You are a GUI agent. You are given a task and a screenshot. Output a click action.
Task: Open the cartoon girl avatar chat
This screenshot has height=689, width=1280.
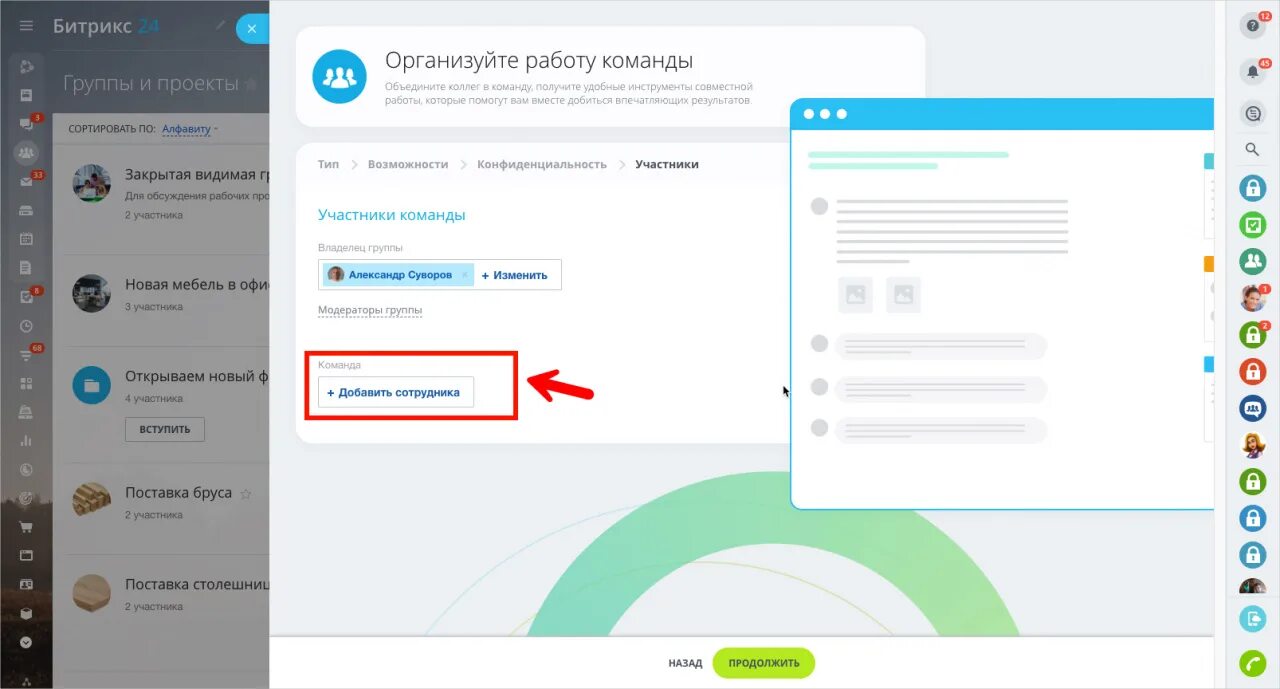[1253, 445]
